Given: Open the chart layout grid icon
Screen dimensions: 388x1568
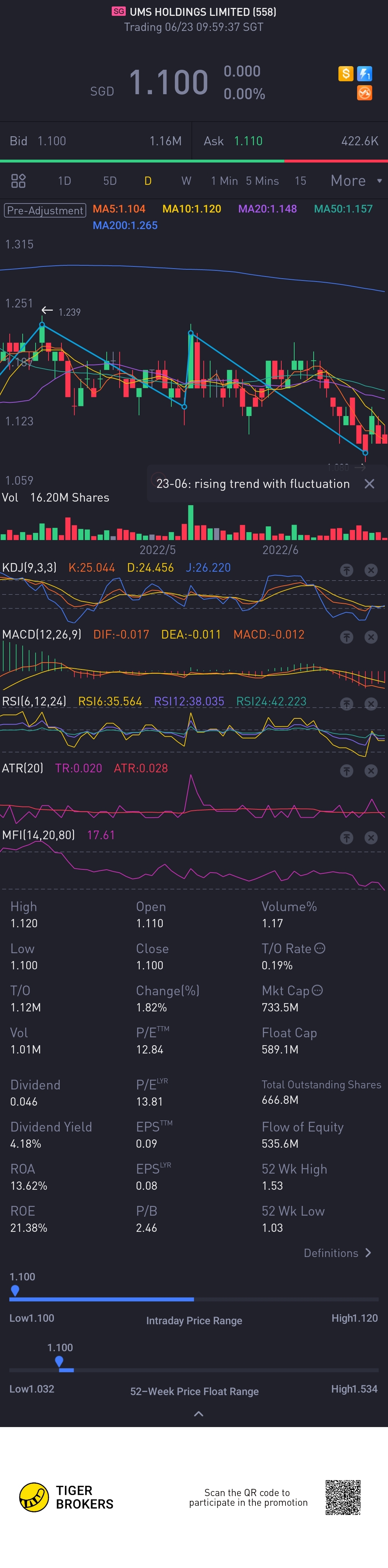Looking at the screenshot, I should pos(18,181).
